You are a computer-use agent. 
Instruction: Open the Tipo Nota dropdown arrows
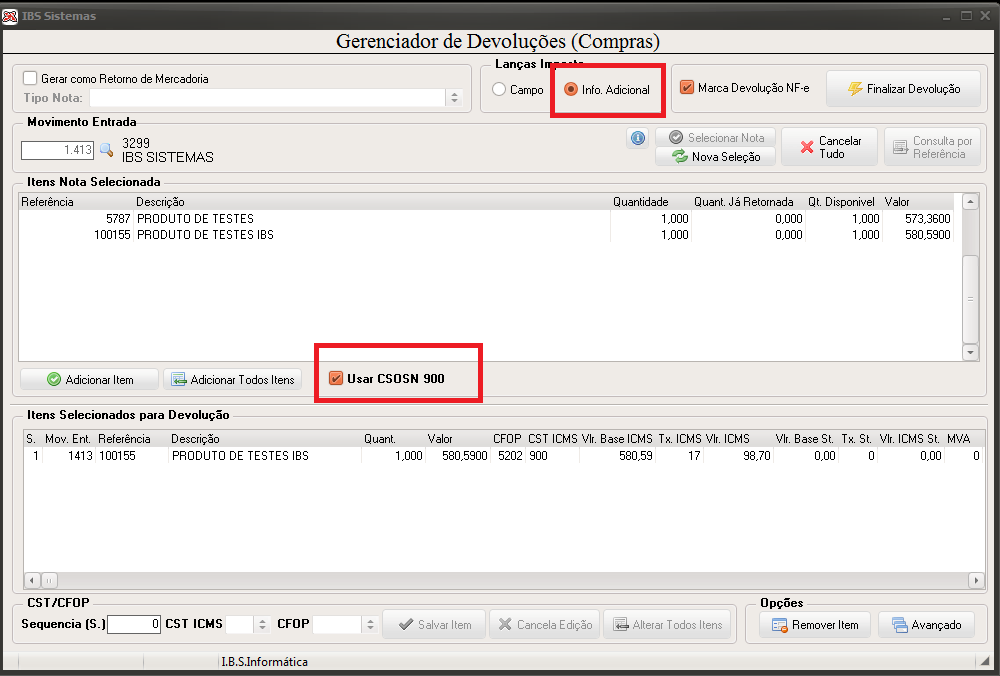point(454,98)
